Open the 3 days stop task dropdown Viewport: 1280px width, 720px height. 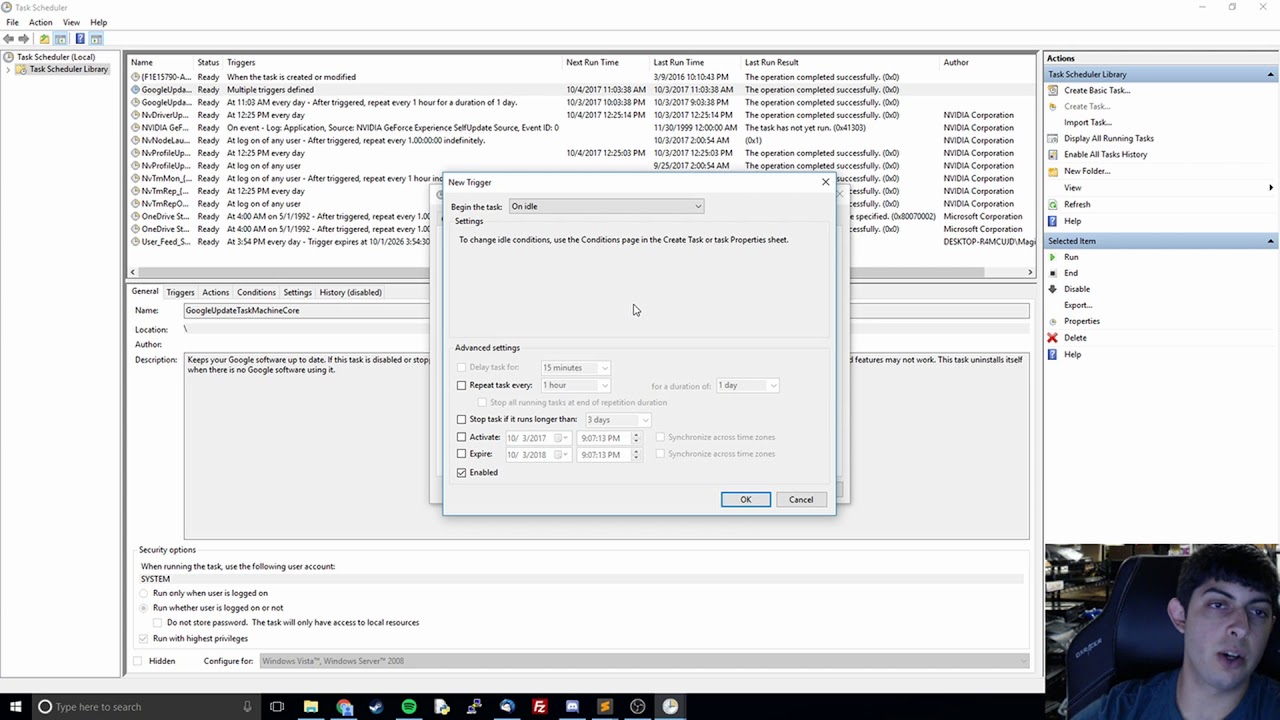(617, 420)
